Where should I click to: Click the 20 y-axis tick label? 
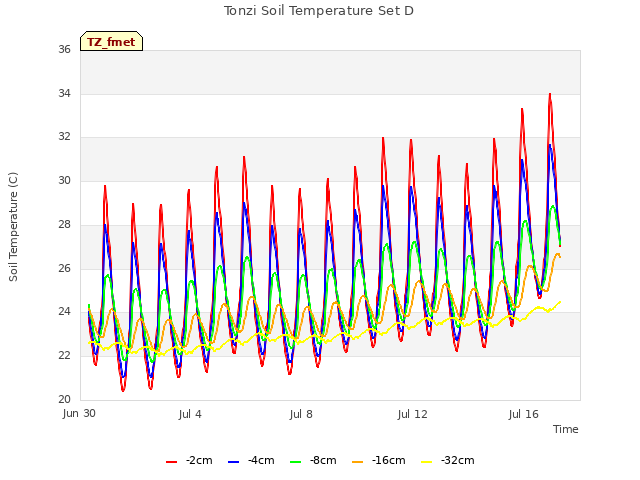click(64, 399)
